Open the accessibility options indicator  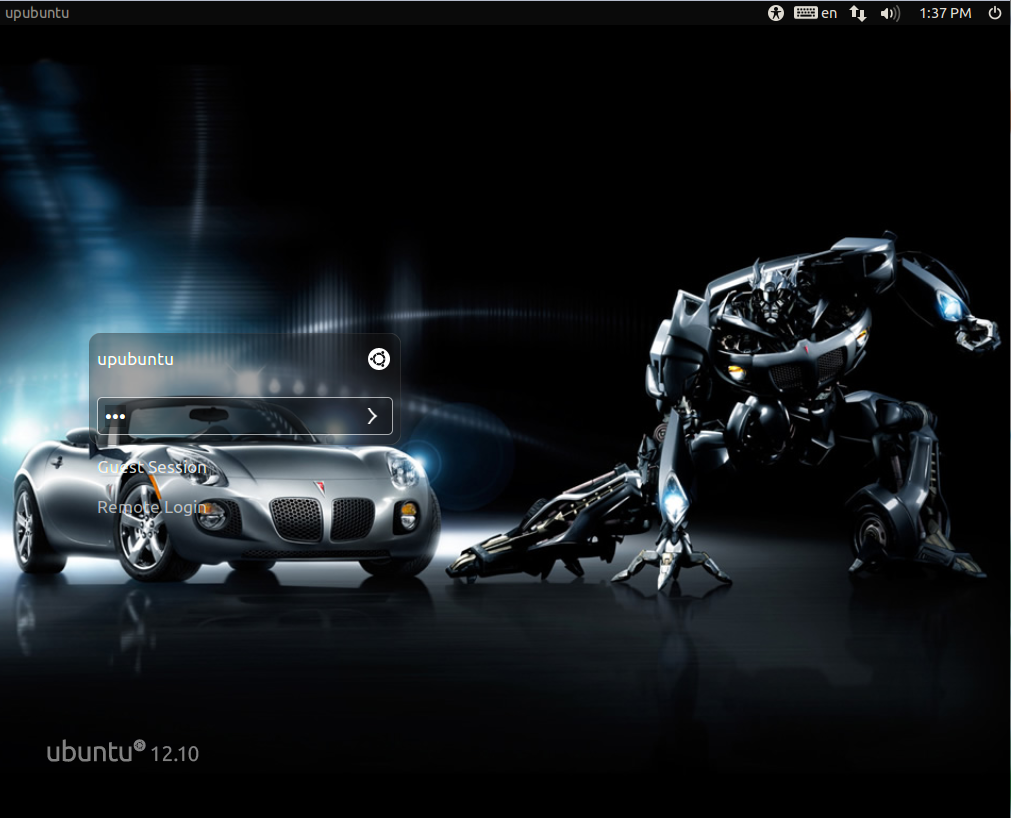tap(776, 13)
